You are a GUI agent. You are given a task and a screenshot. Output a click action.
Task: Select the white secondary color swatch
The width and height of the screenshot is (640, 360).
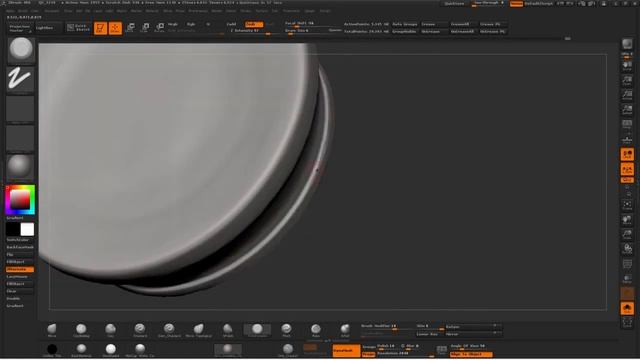(x=27, y=229)
